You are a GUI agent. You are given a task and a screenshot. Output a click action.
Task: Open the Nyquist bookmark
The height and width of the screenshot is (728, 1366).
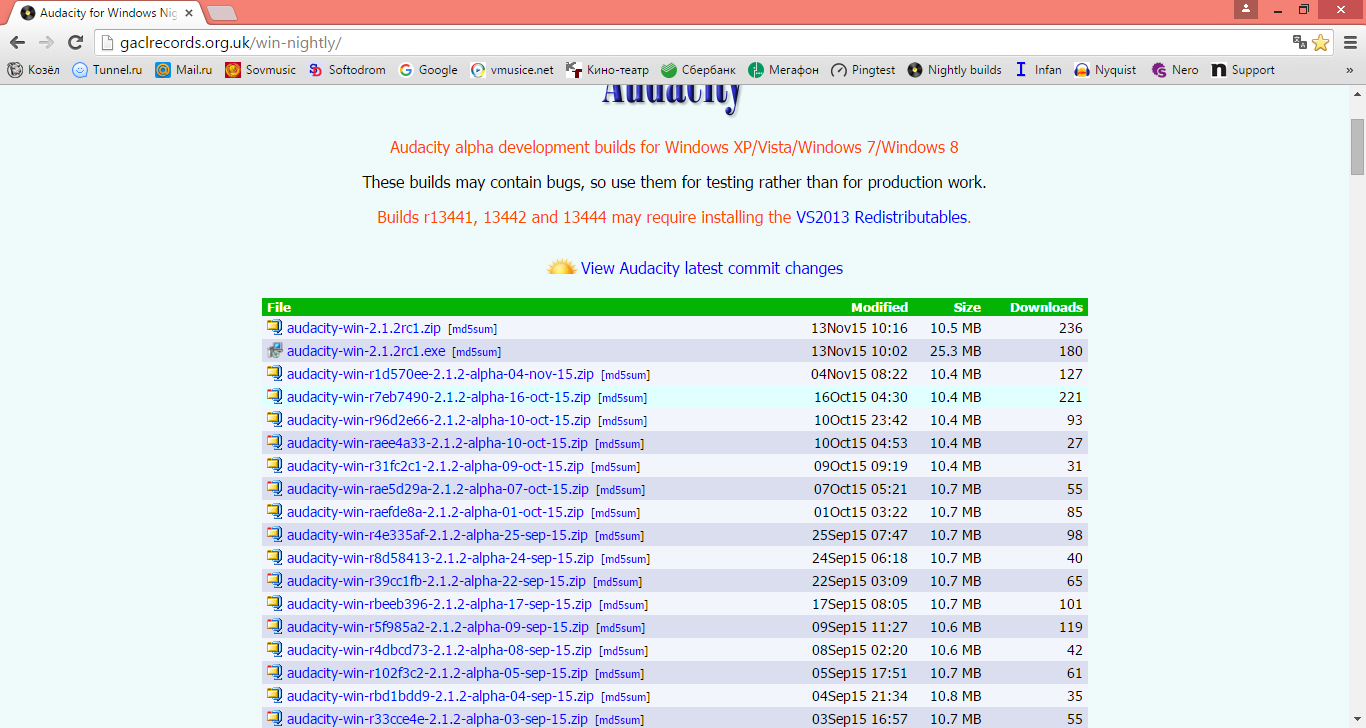(1105, 70)
